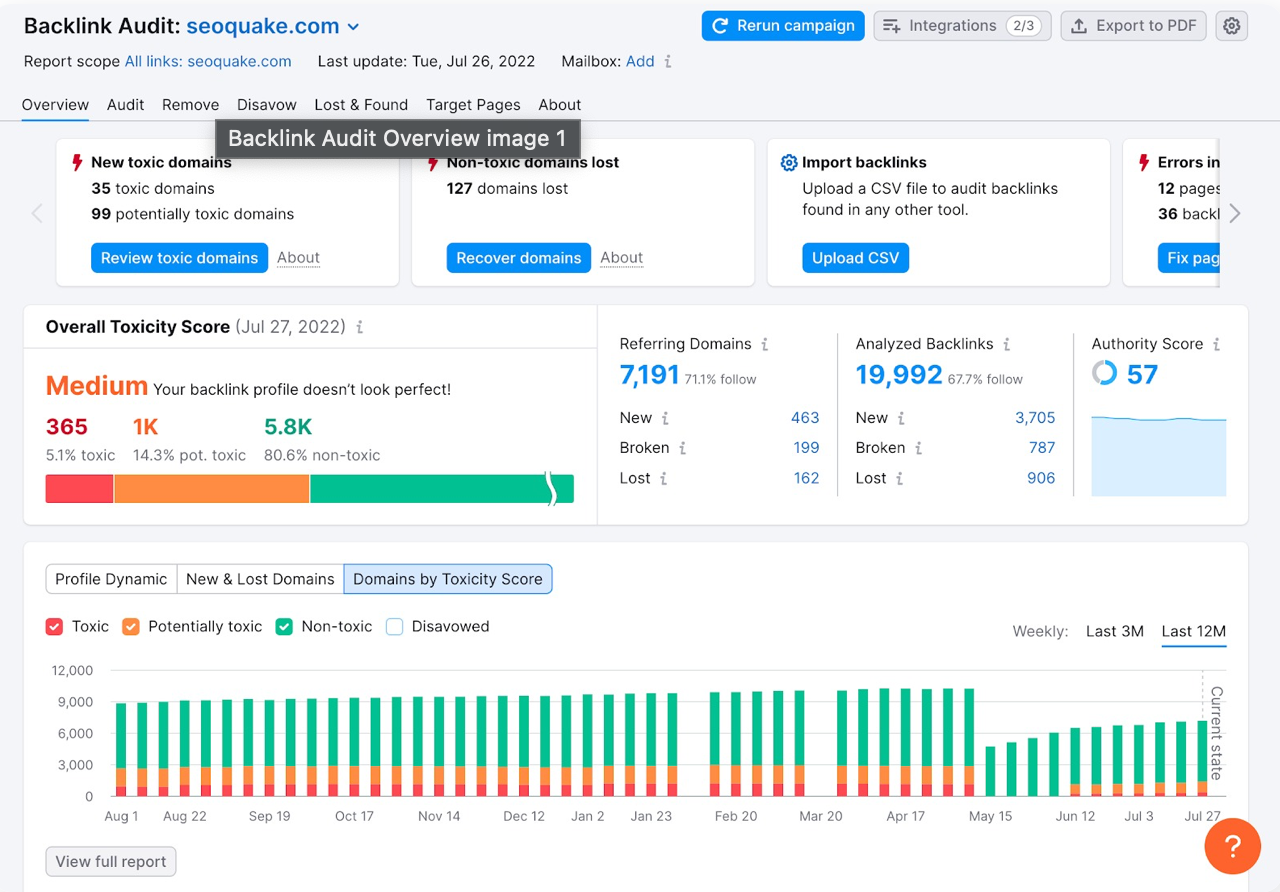
Task: Open the Overview tab
Action: (x=55, y=105)
